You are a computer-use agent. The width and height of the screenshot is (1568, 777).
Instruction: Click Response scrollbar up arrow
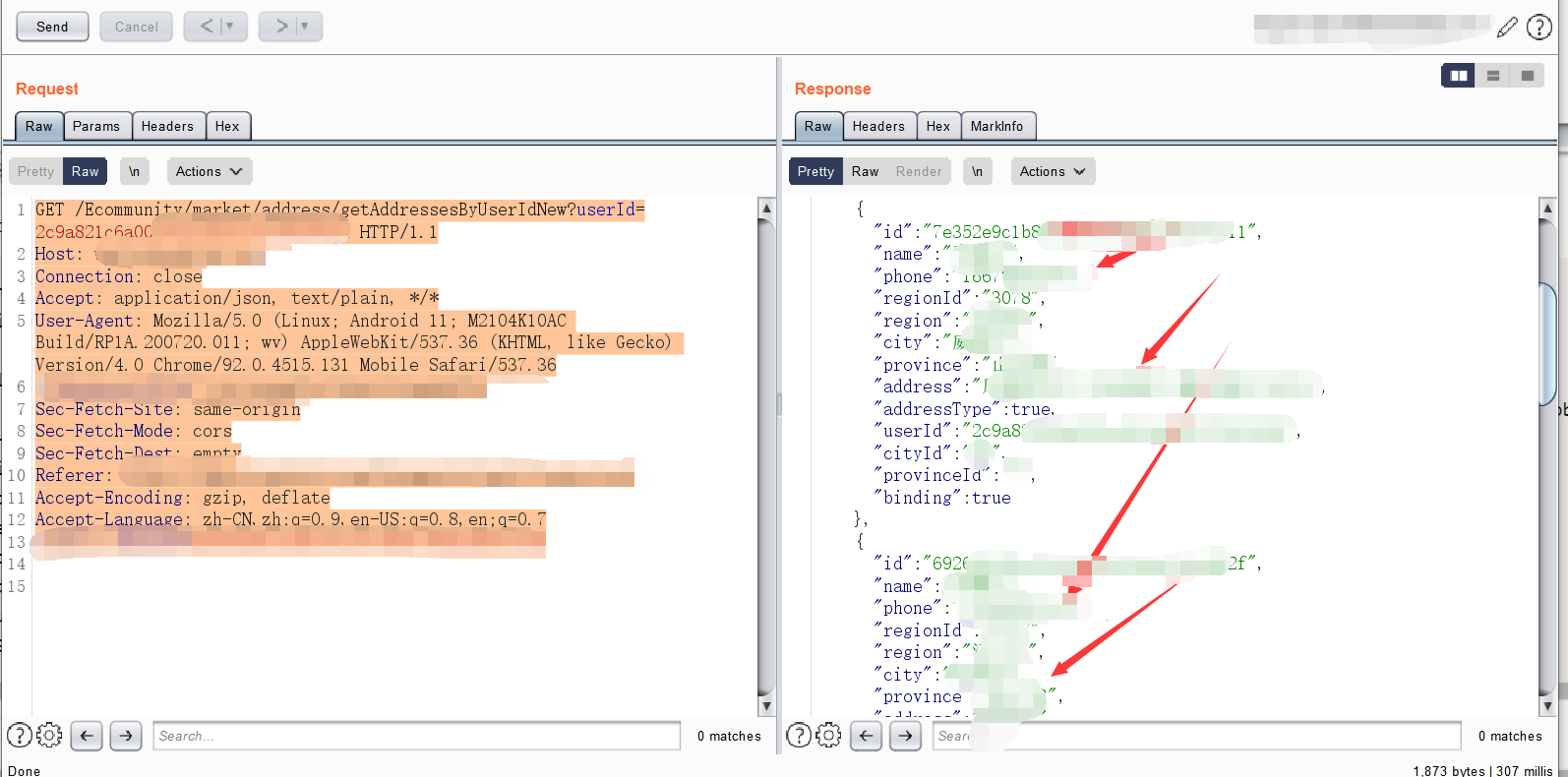coord(1547,209)
